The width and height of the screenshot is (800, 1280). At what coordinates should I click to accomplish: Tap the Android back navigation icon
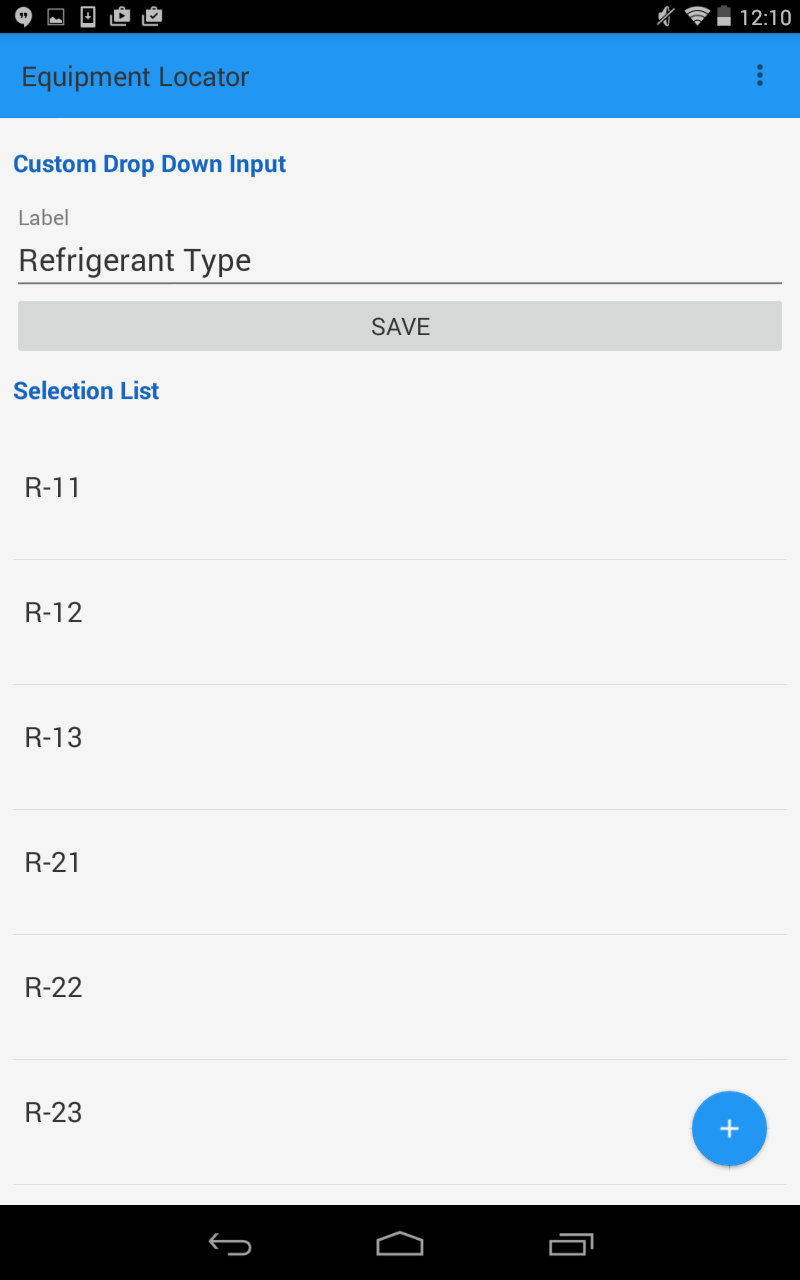click(x=230, y=1243)
